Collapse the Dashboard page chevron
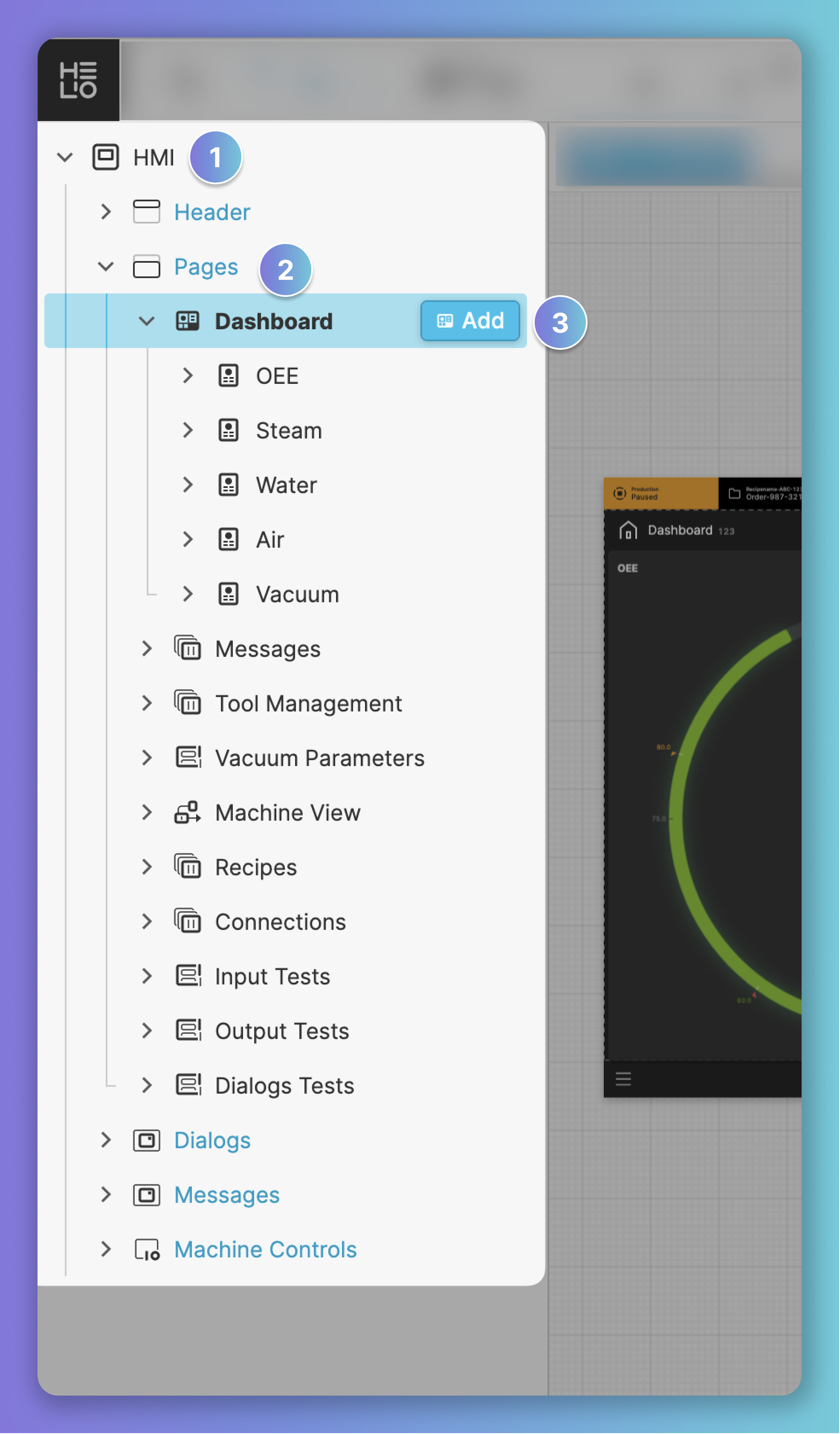Viewport: 840px width, 1434px height. (x=147, y=322)
